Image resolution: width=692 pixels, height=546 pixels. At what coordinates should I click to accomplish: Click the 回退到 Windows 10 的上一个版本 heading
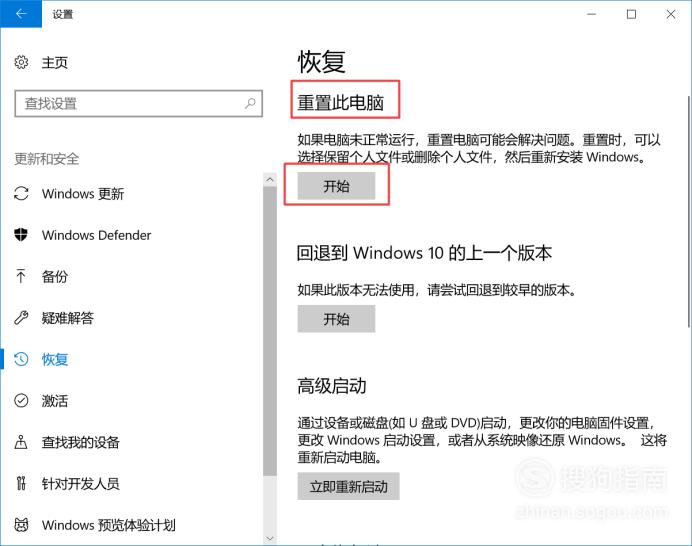click(x=424, y=253)
